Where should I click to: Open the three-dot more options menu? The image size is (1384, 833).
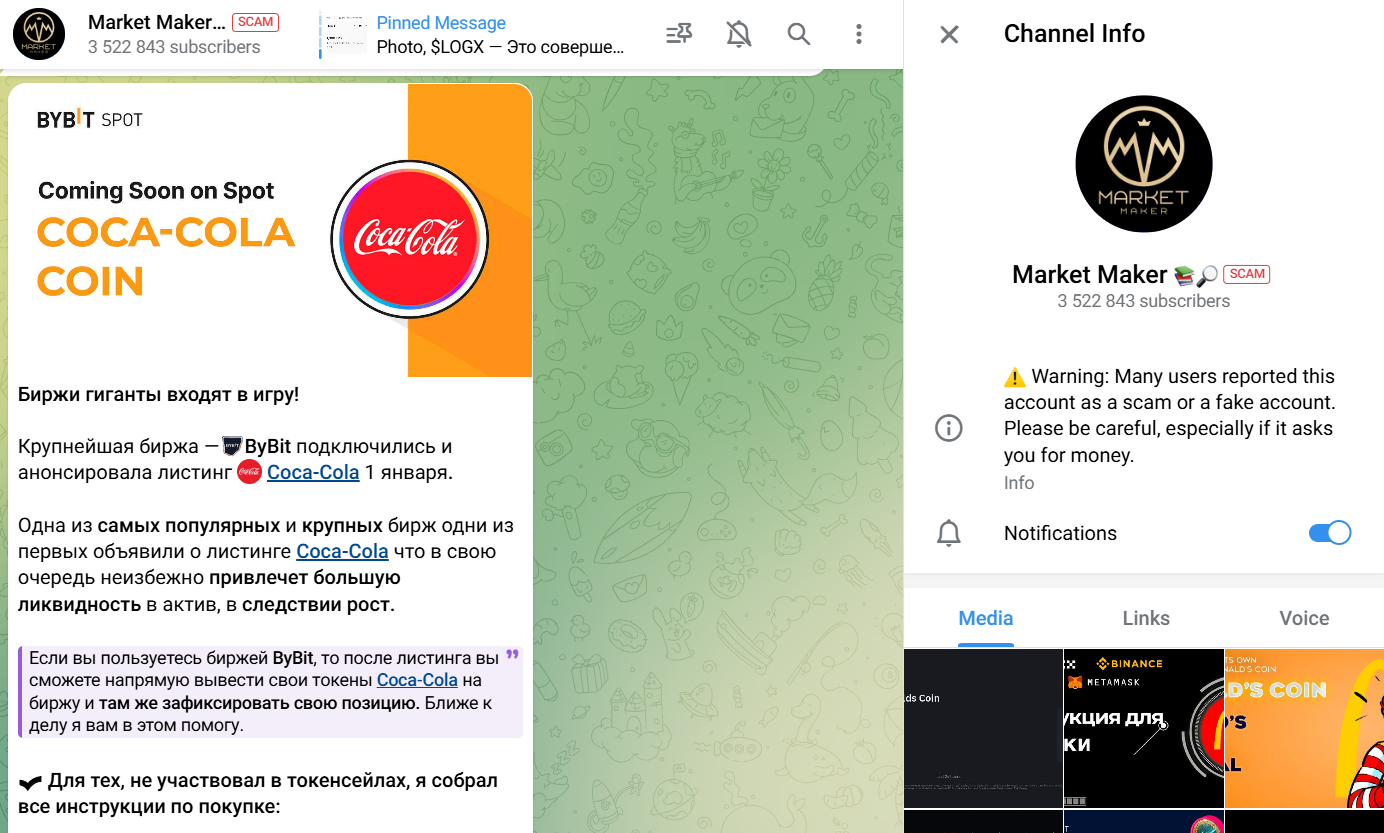pyautogui.click(x=858, y=34)
